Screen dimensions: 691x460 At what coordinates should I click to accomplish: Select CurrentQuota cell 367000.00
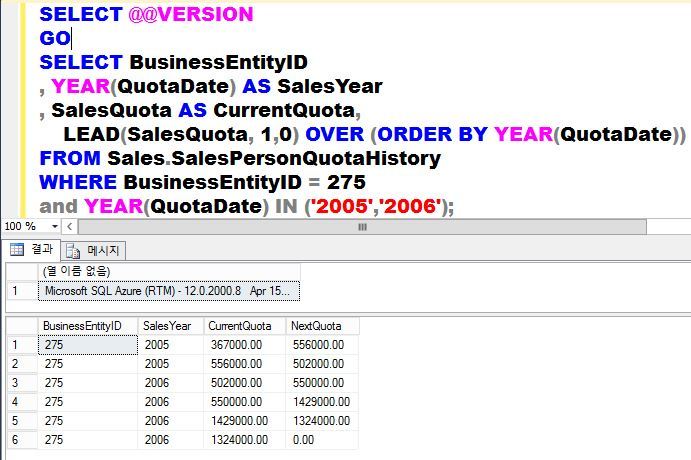[x=245, y=345]
